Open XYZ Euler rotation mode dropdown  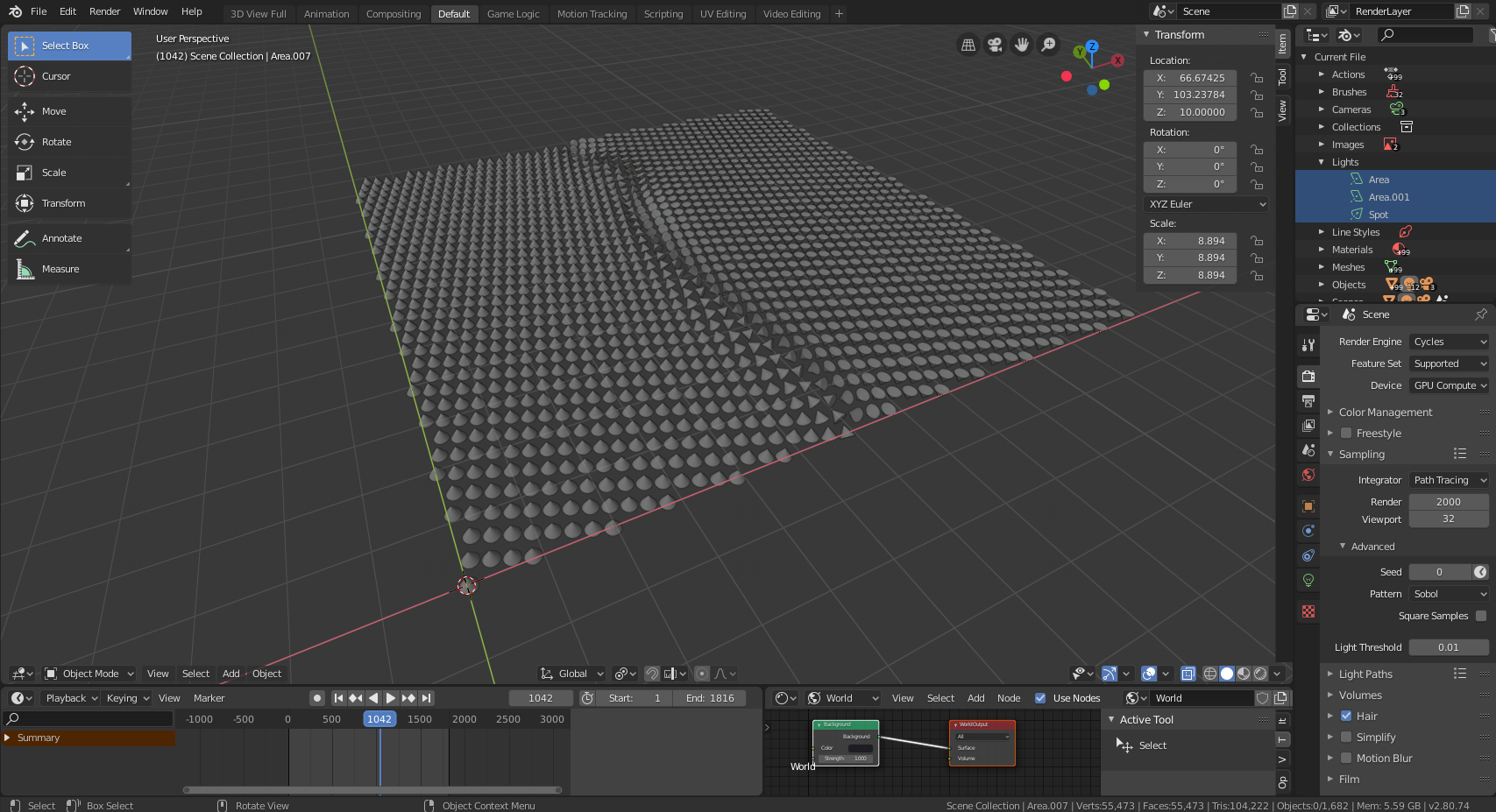[x=1207, y=204]
